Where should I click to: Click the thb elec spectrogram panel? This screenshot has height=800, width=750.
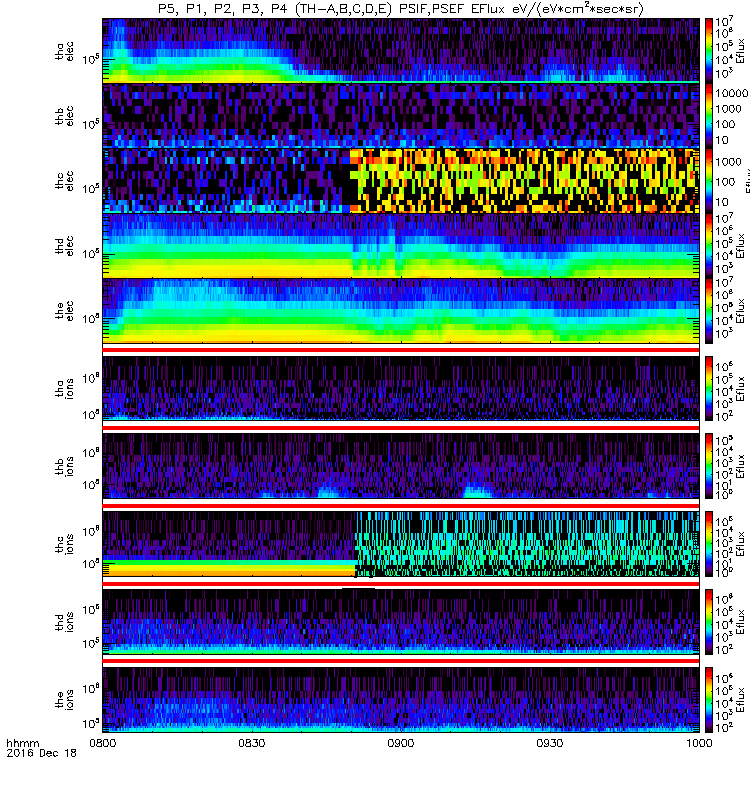tap(401, 115)
